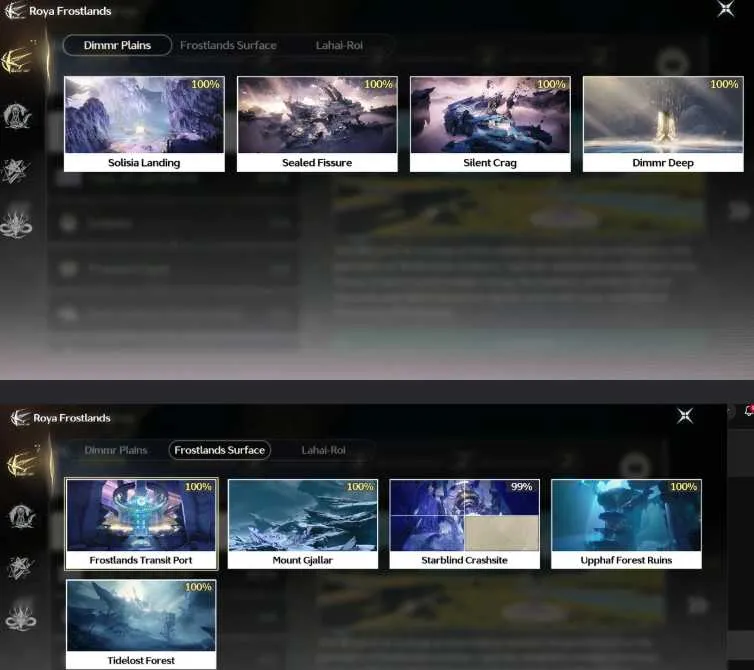Select the third region emblem in bottom sidebar

(x=20, y=568)
